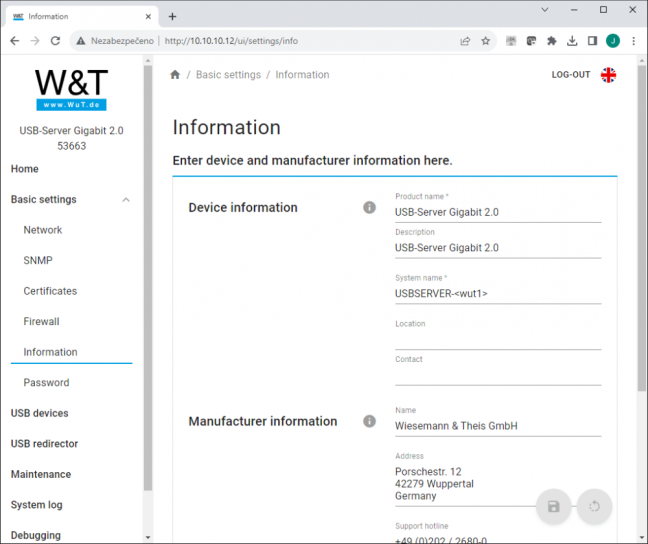Image resolution: width=648 pixels, height=544 pixels.
Task: Click the LOG-OUT button
Action: [571, 75]
